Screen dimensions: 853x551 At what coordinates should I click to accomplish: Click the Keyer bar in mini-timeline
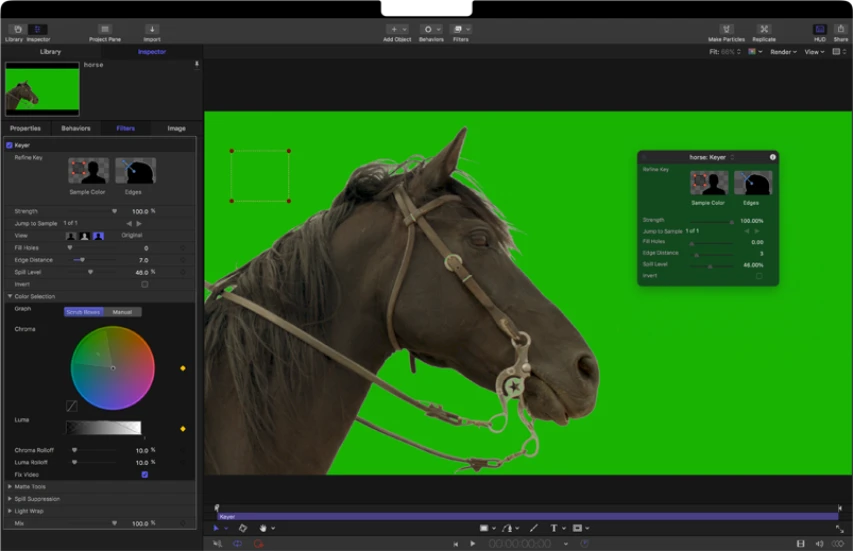tap(528, 517)
